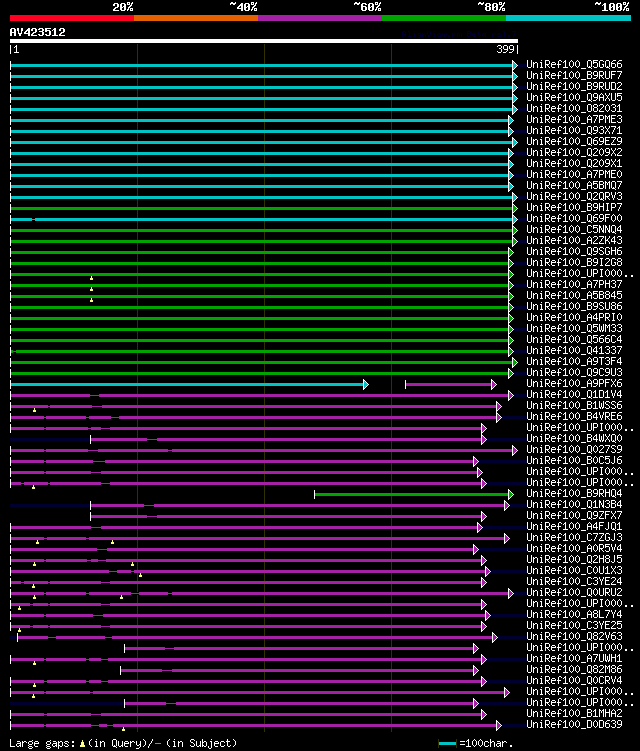The width and height of the screenshot is (640, 751).
Task: Select the UniRef100_Q027S9 label
Action: [x=574, y=449]
